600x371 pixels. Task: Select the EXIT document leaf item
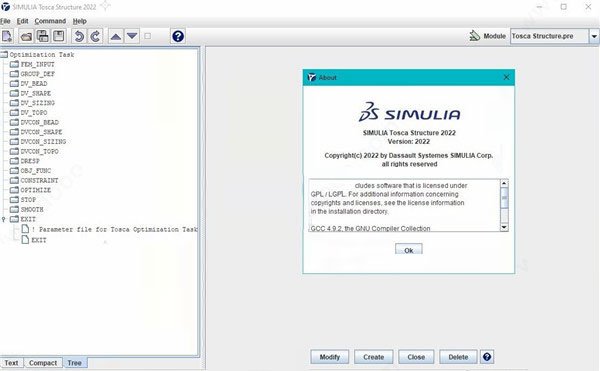click(x=39, y=240)
